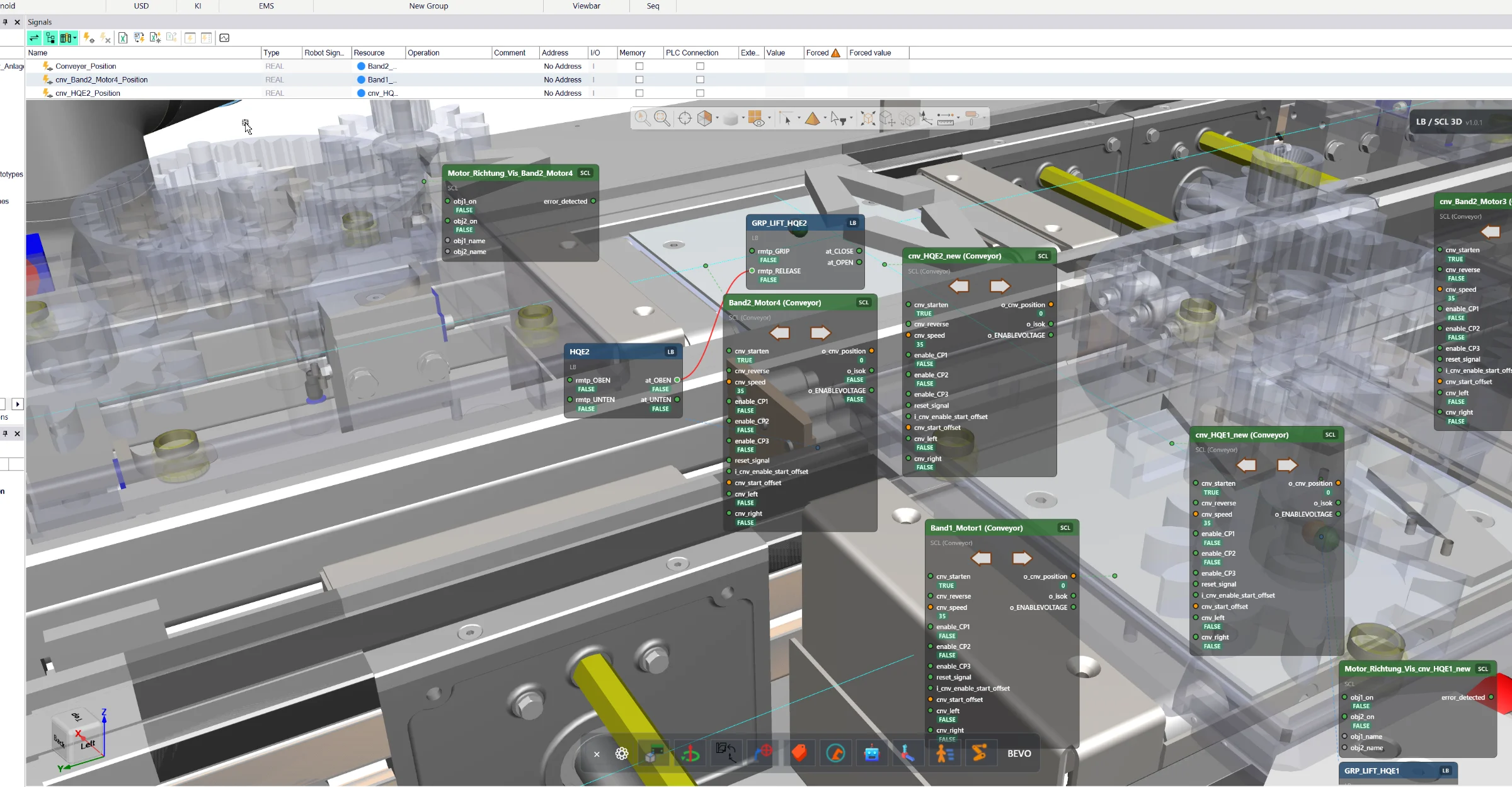
Task: Click the zoom to fit magnifier icon
Action: 661,118
